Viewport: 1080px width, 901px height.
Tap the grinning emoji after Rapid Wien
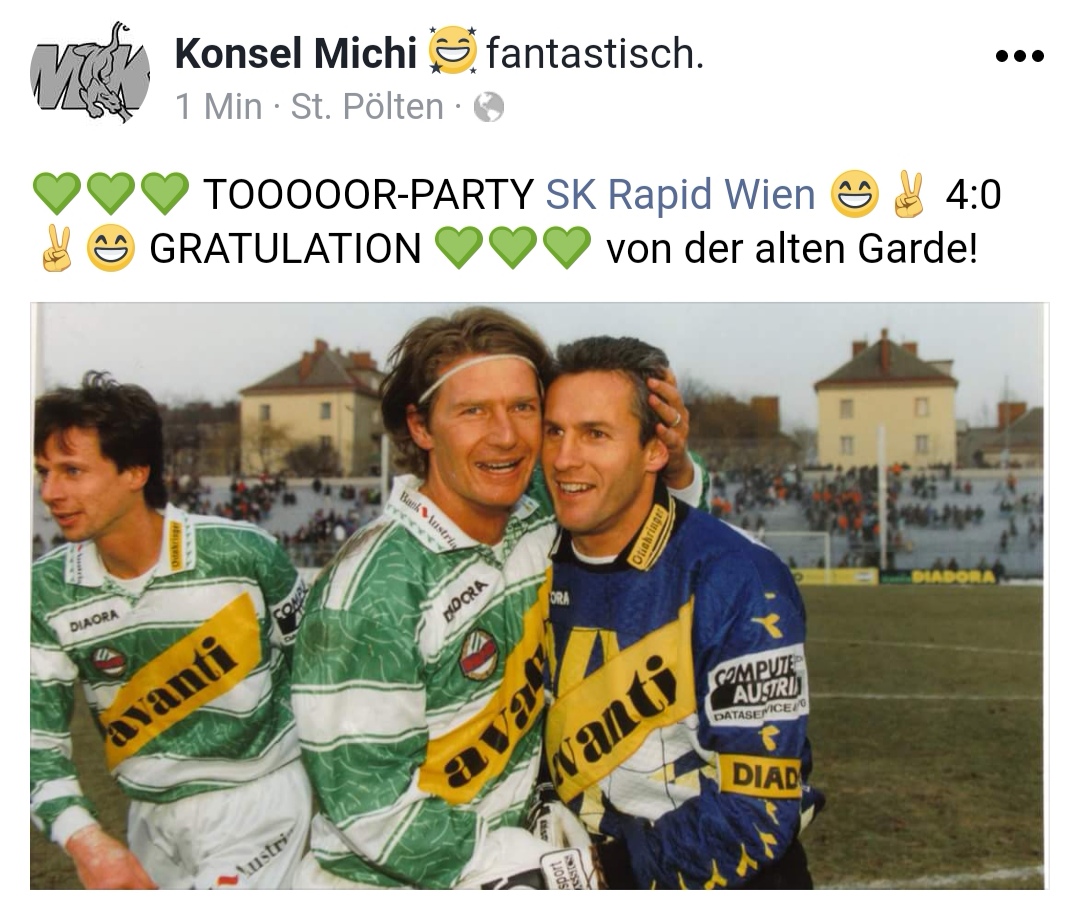coord(855,194)
